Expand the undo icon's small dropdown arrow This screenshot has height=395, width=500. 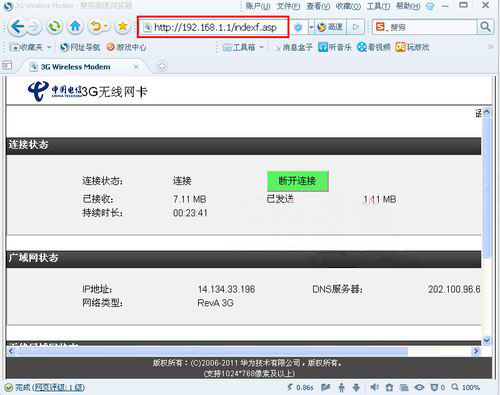click(105, 26)
